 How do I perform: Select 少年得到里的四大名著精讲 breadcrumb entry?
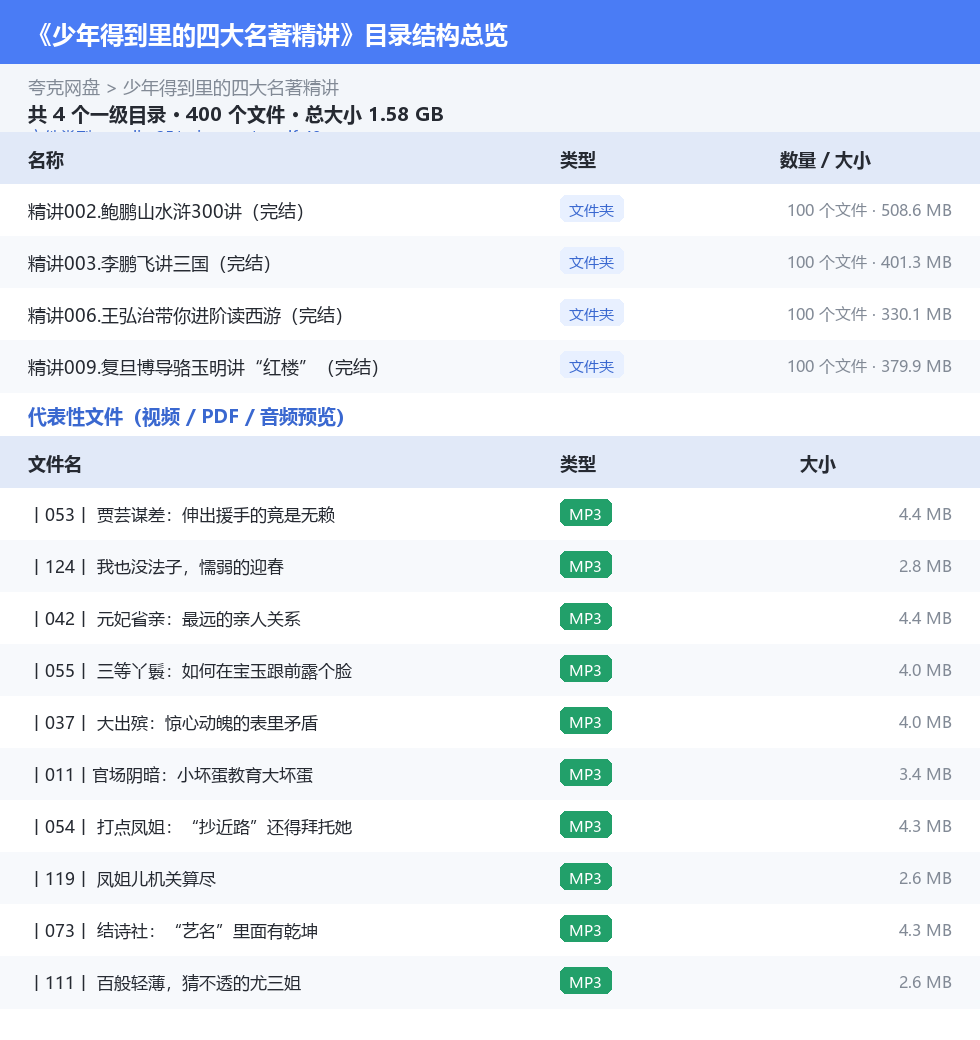pos(231,88)
